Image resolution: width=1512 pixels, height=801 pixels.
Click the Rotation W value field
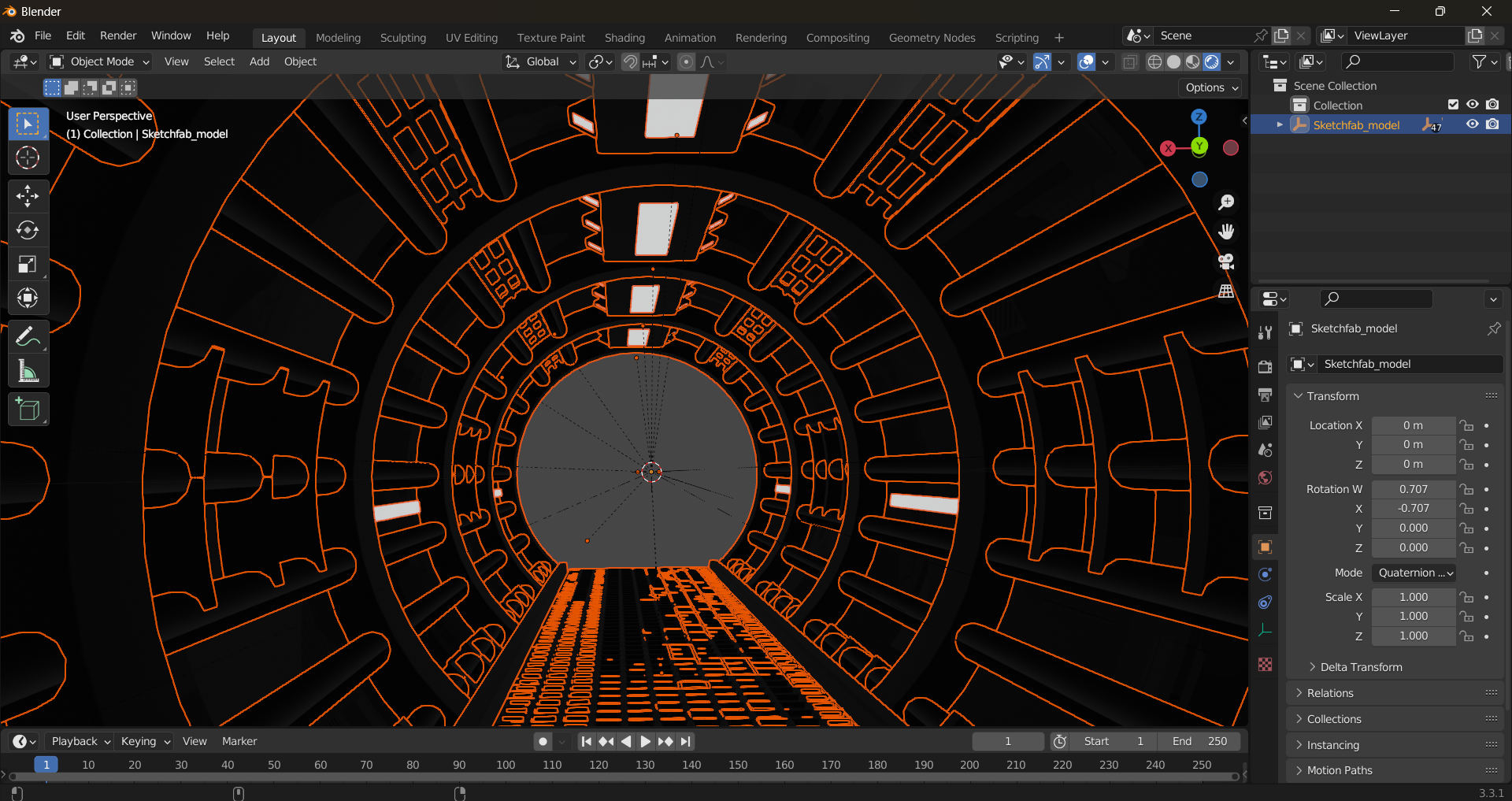[x=1414, y=489]
